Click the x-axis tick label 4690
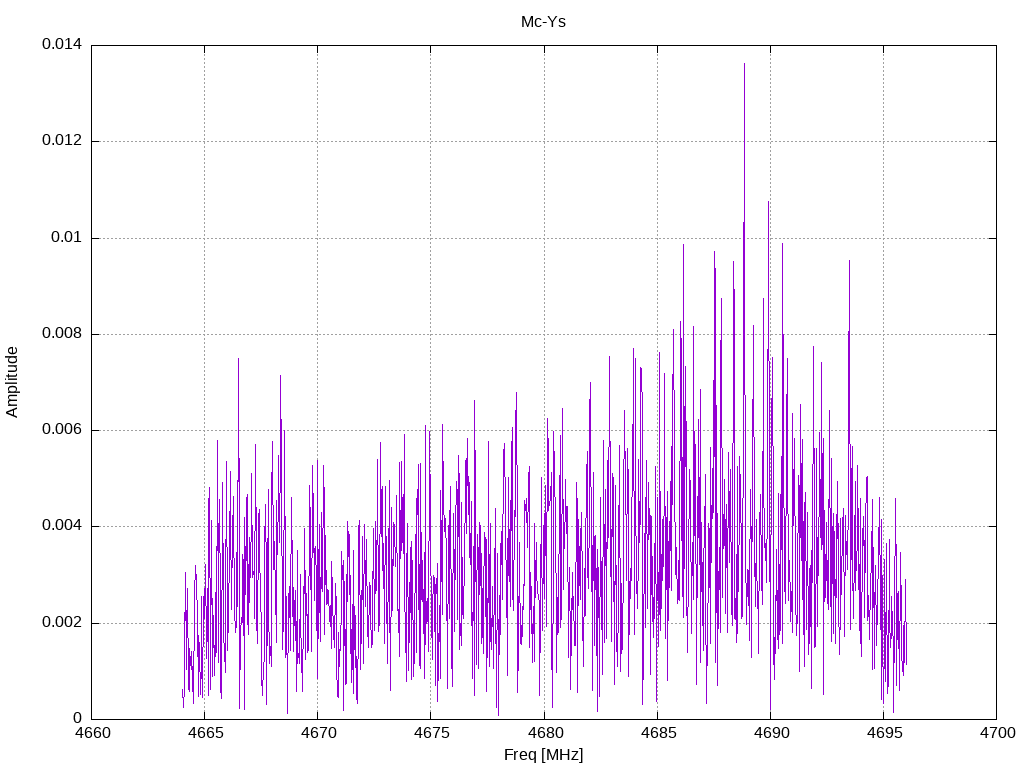1024x768 pixels. (x=771, y=733)
